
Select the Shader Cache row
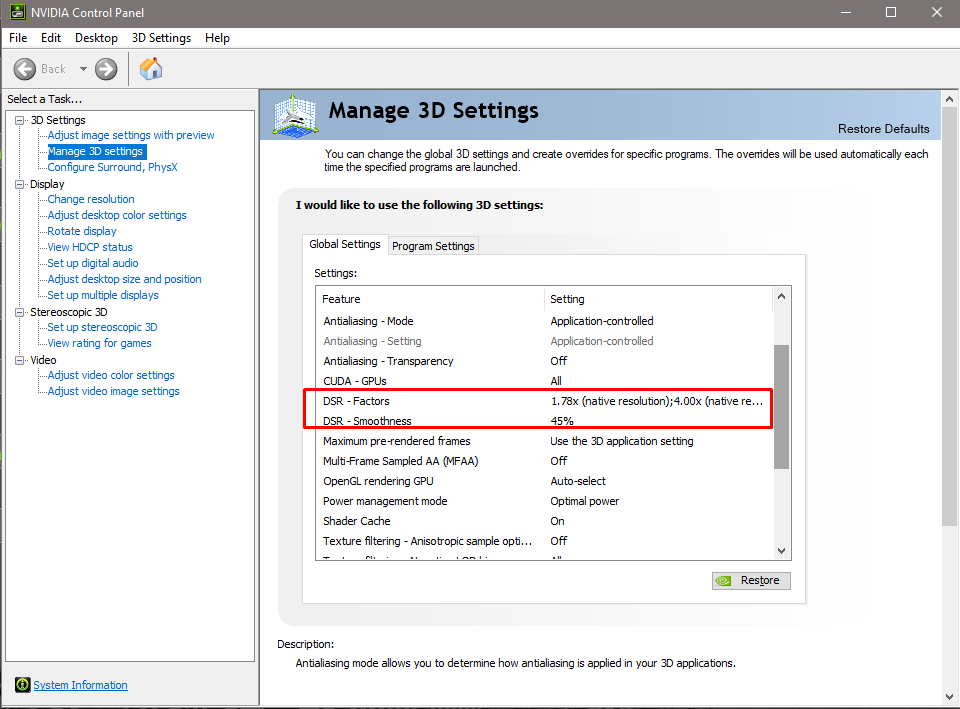click(544, 521)
